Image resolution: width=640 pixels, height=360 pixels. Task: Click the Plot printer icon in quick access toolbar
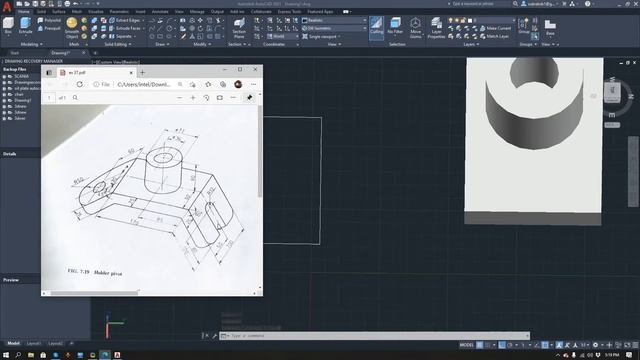click(67, 4)
